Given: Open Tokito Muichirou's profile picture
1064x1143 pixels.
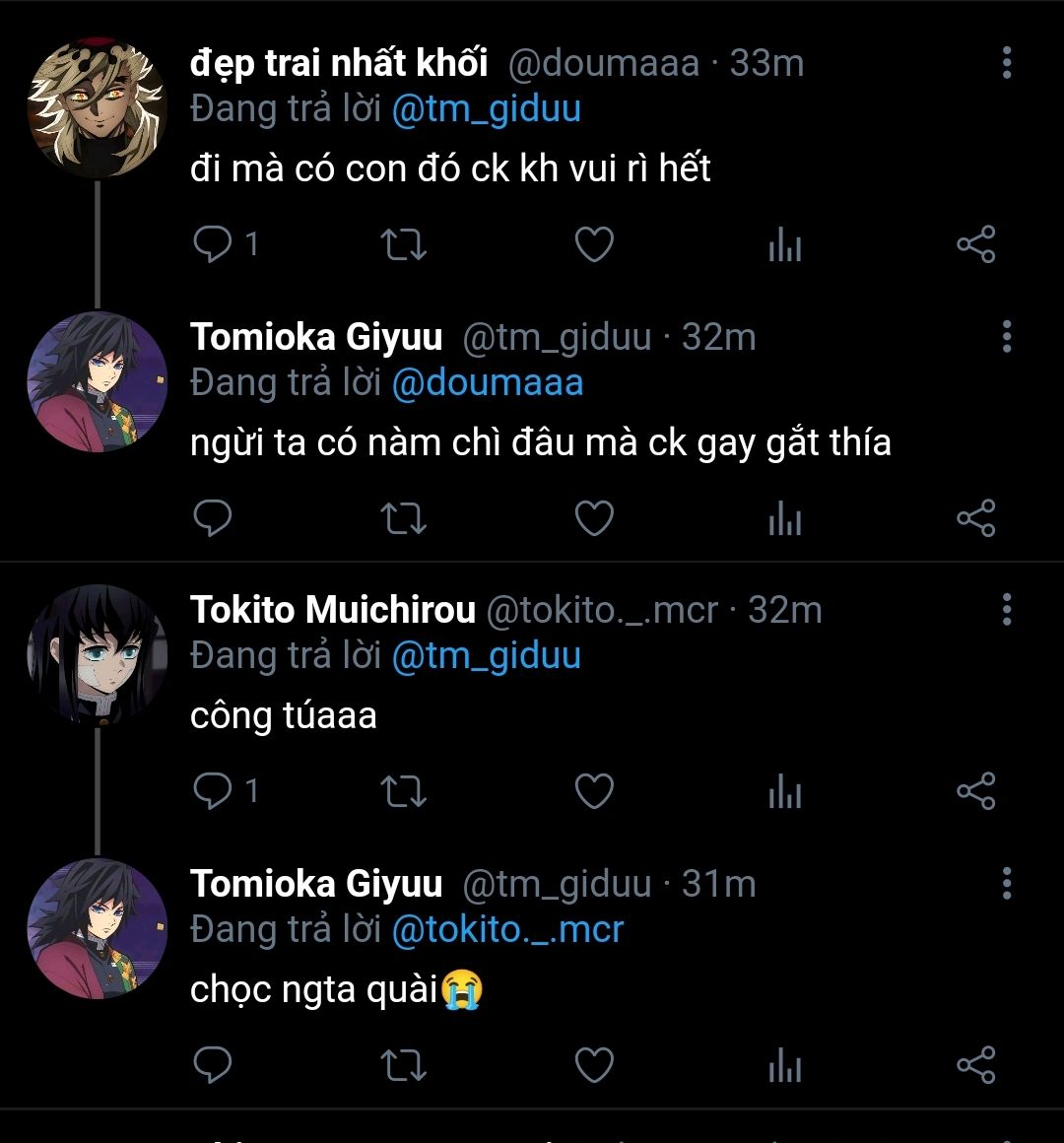Looking at the screenshot, I should click(x=97, y=655).
